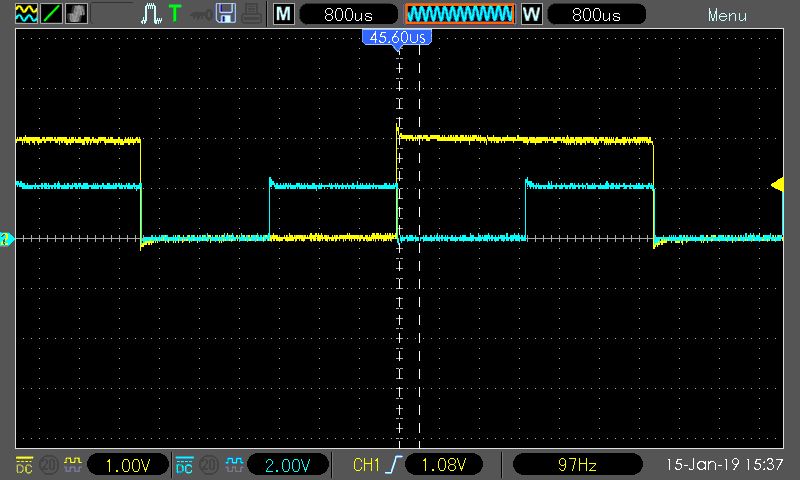Click the gray key lock icon

pos(201,15)
